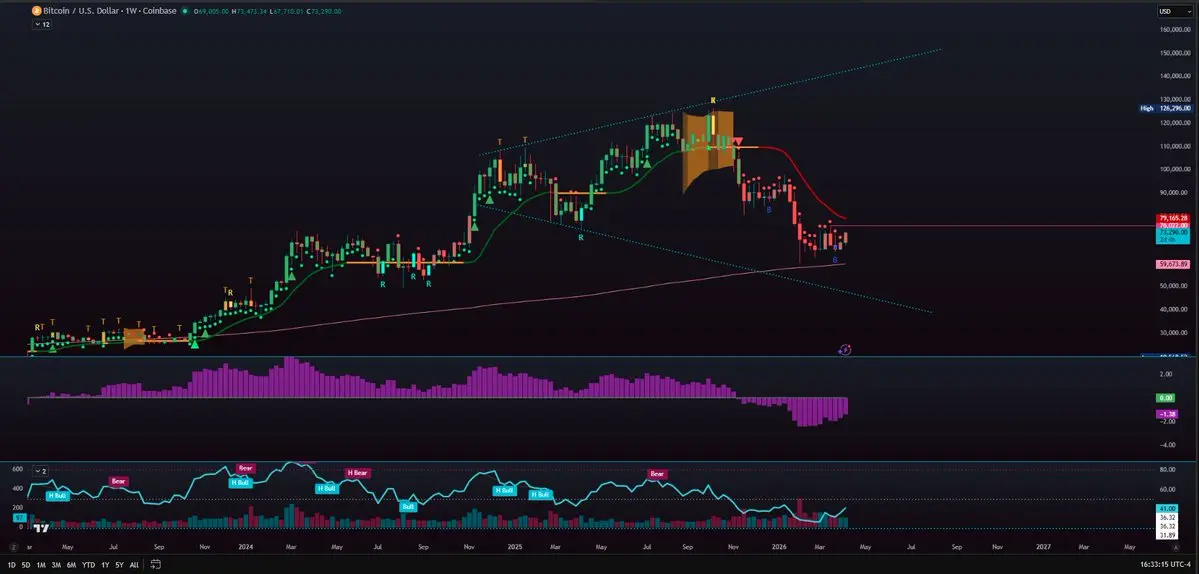Viewport: 1199px width, 574px height.
Task: Click the red 79,165.28 price label
Action: (1175, 219)
